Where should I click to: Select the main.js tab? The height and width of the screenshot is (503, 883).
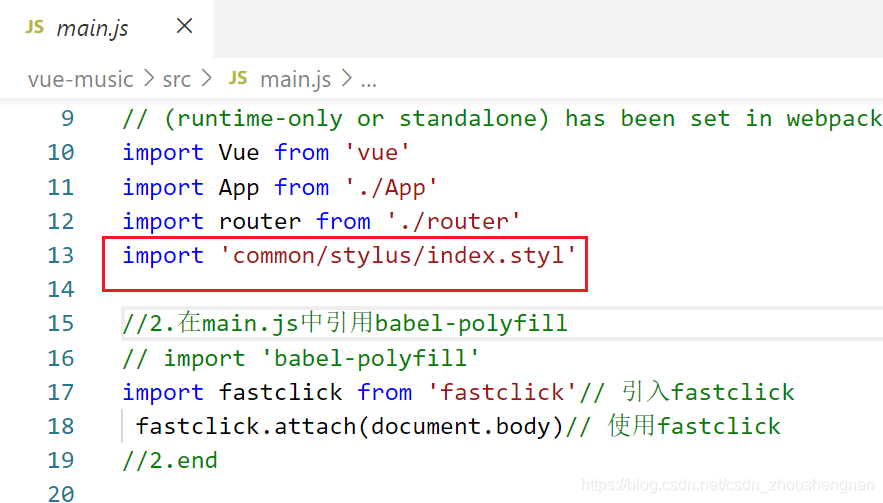(92, 28)
